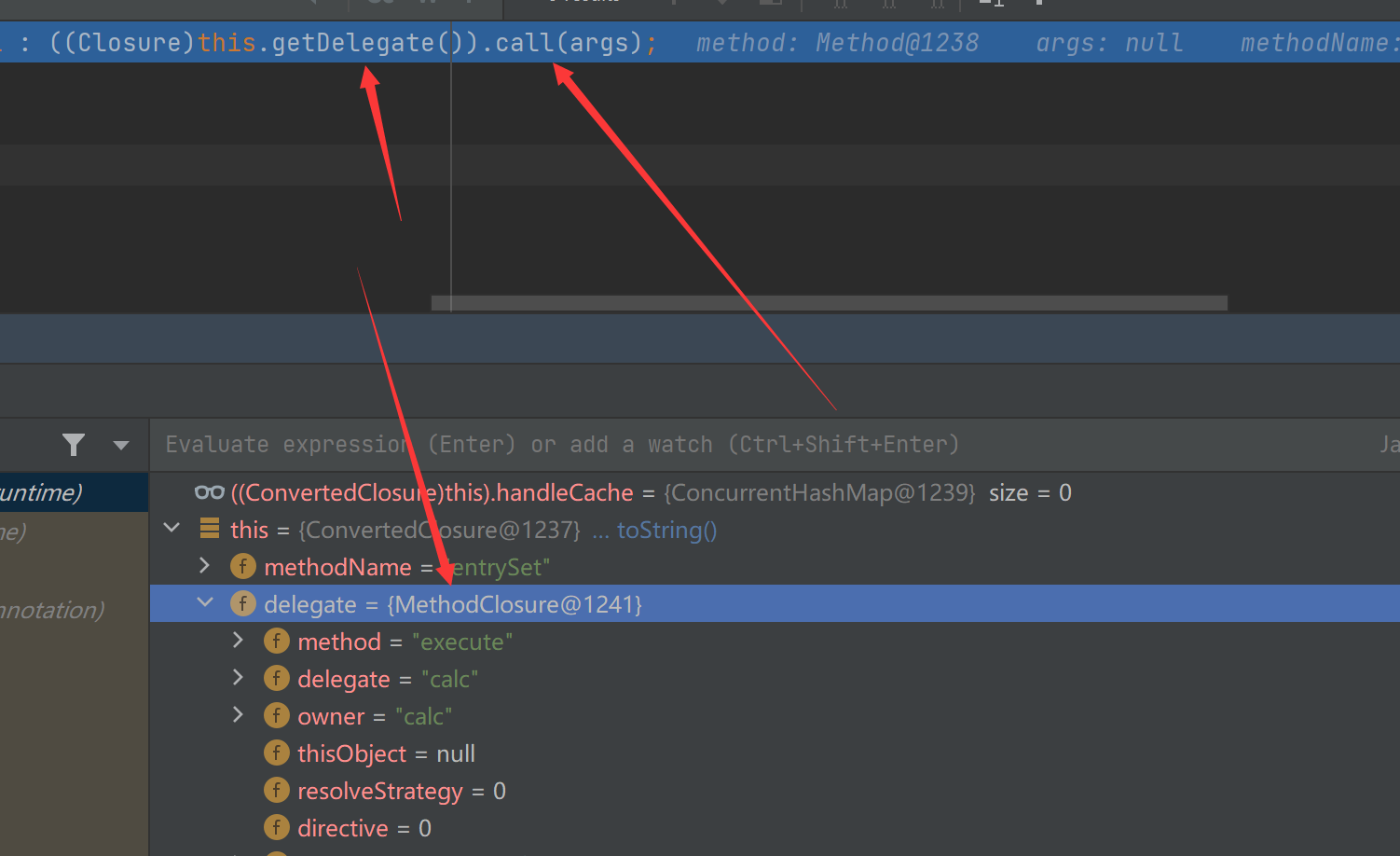
Task: Click the toString() link on 'this'
Action: pos(666,530)
